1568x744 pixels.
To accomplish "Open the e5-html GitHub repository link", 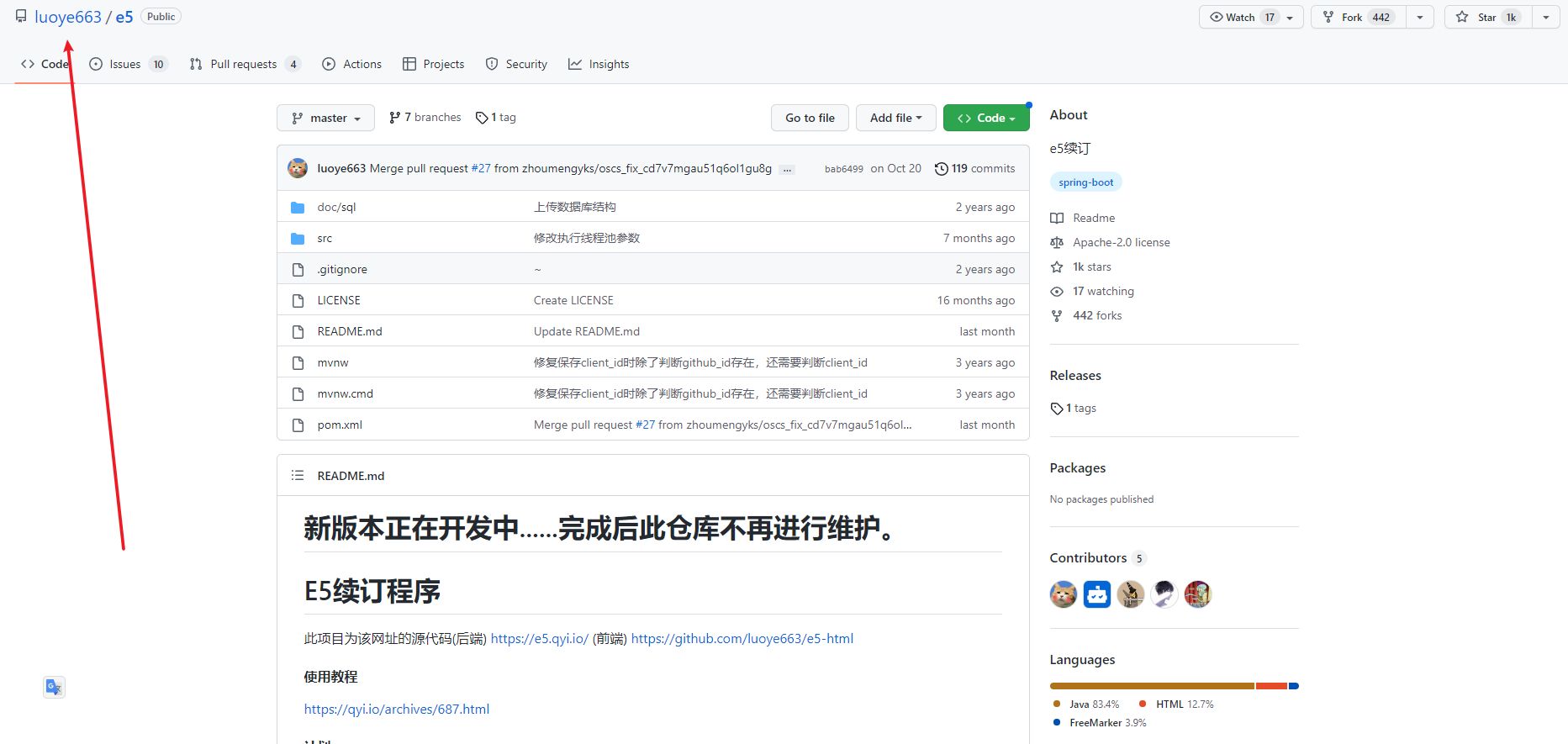I will point(742,639).
